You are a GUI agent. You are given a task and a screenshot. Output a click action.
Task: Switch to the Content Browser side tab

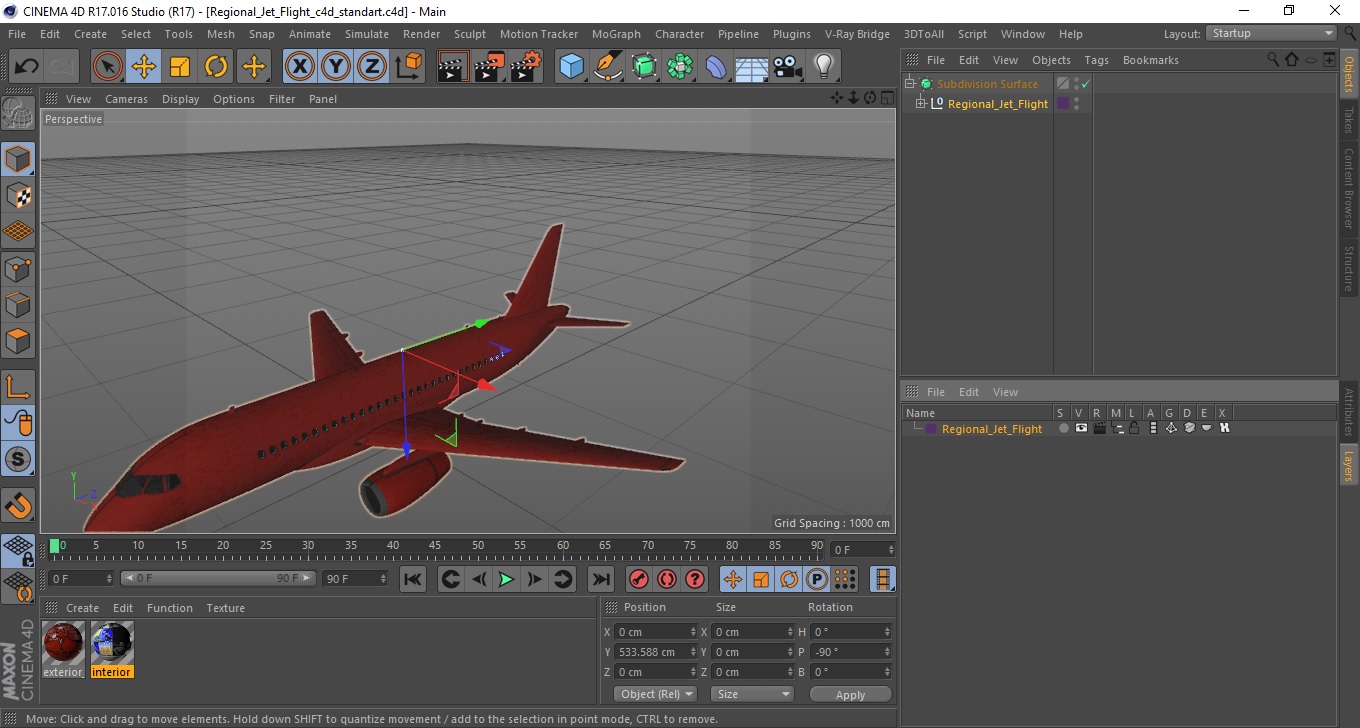click(1349, 188)
